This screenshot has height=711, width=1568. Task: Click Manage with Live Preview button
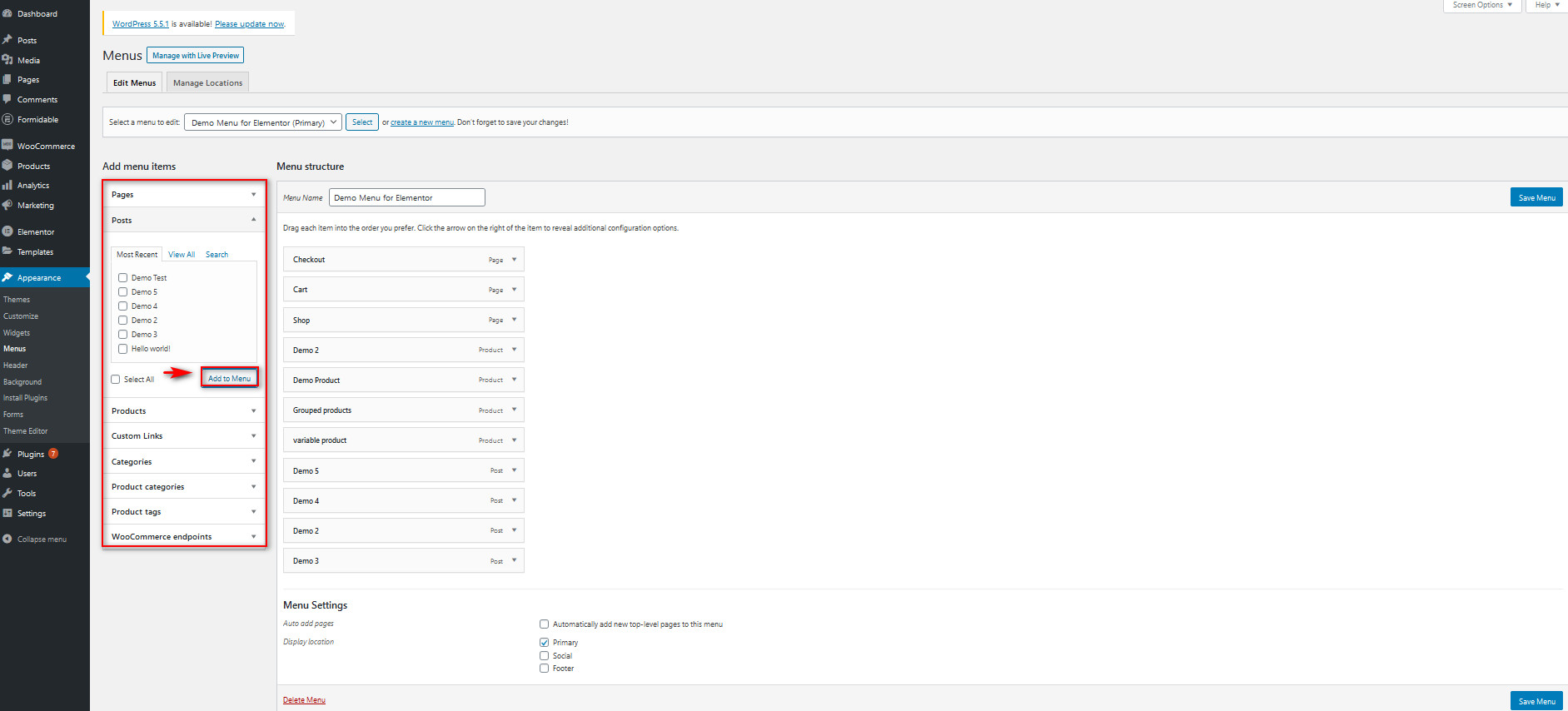point(196,55)
